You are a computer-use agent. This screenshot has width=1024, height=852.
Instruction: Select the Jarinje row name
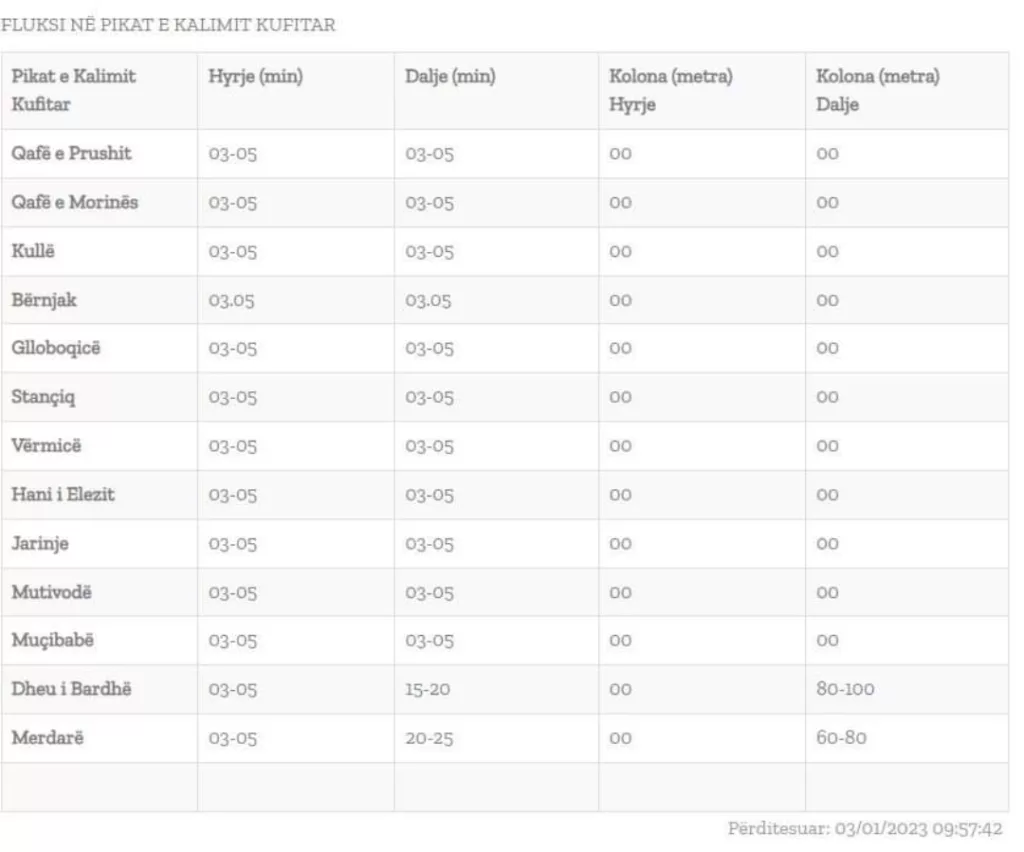[40, 543]
